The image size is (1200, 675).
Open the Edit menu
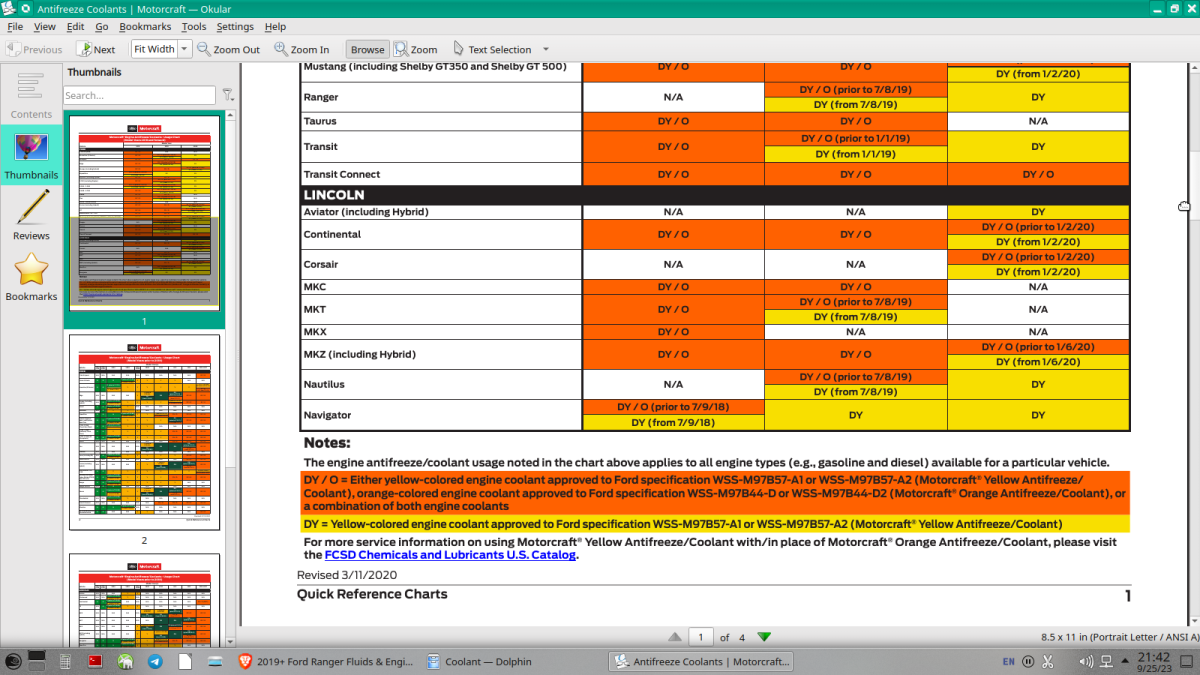pyautogui.click(x=75, y=26)
